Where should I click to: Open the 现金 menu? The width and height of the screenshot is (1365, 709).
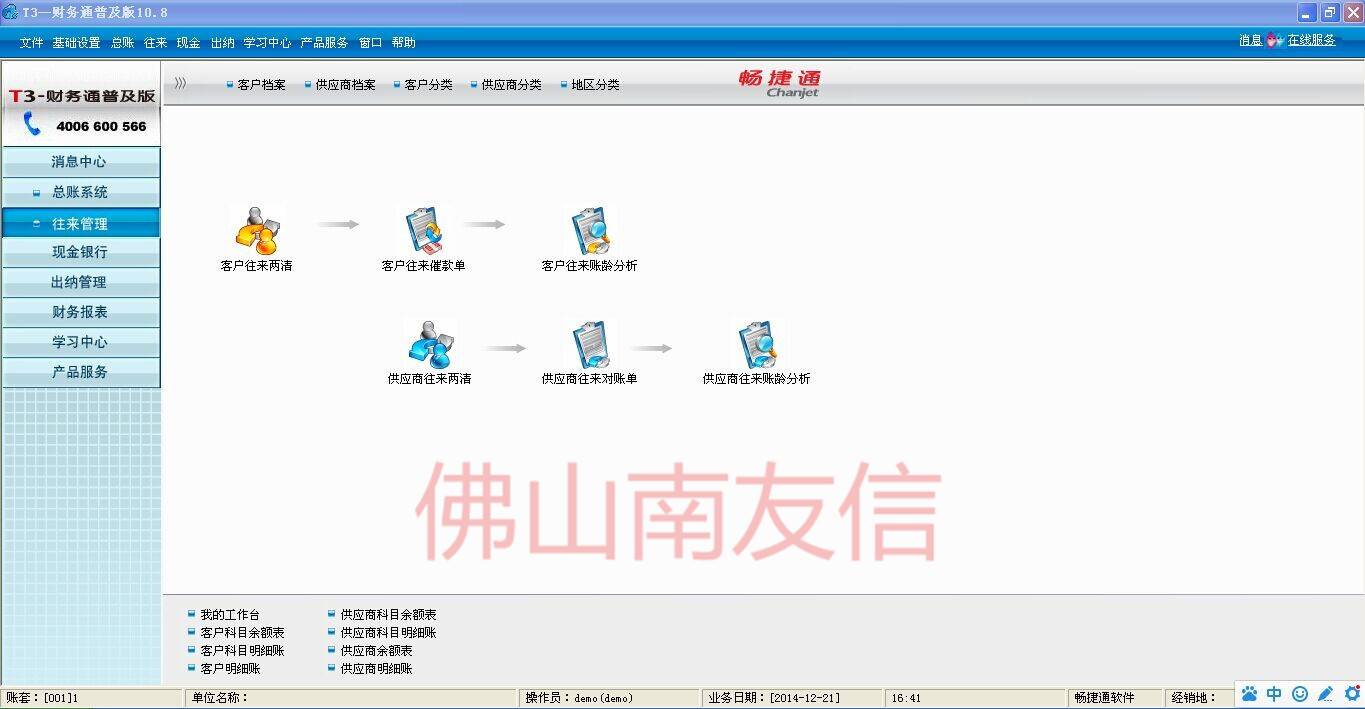pyautogui.click(x=189, y=43)
